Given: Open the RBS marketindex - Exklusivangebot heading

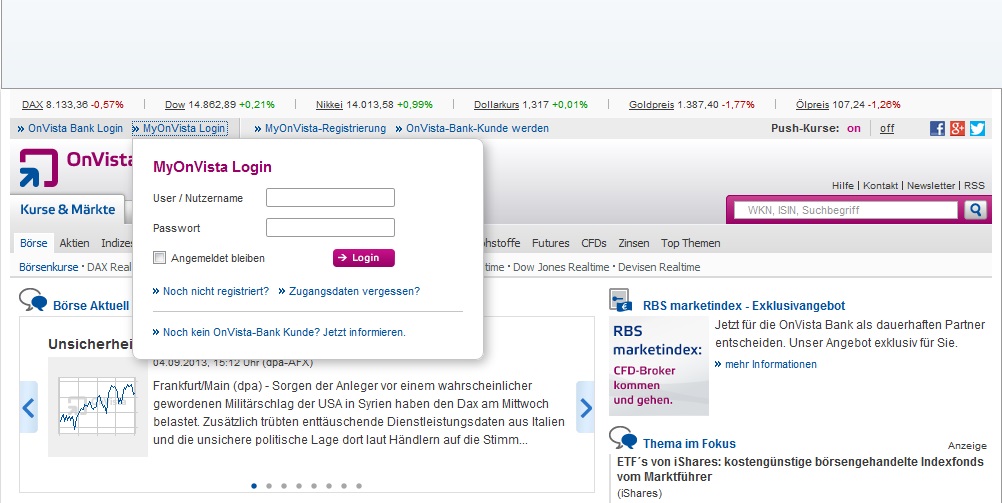Looking at the screenshot, I should [x=744, y=306].
